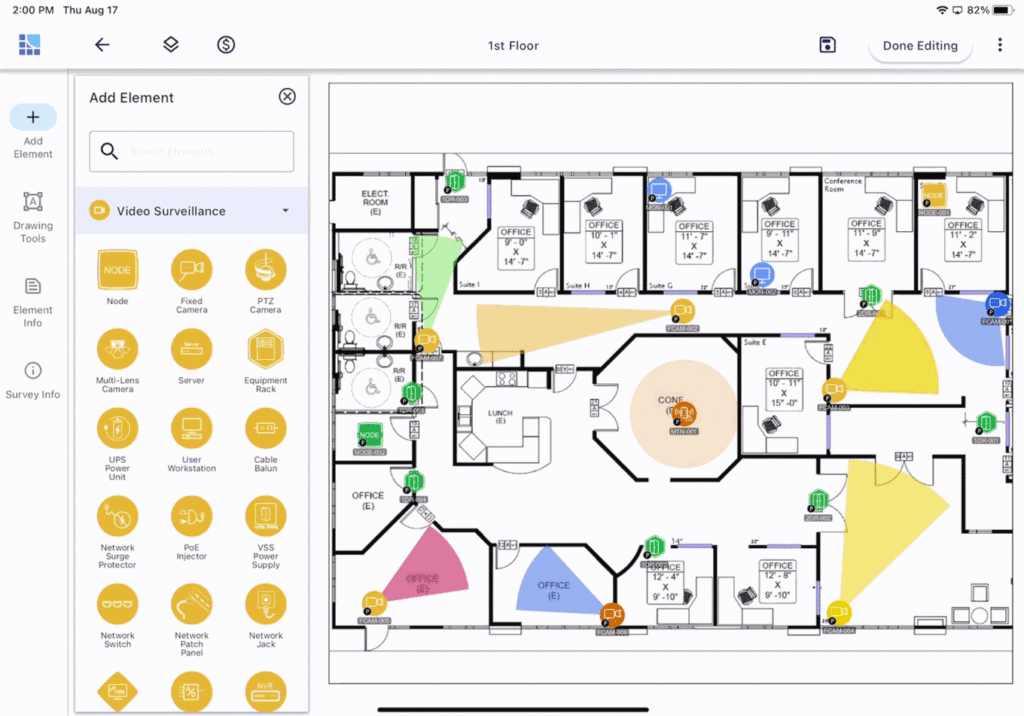
Task: Open the pricing dollar icon in the toolbar
Action: pyautogui.click(x=225, y=44)
